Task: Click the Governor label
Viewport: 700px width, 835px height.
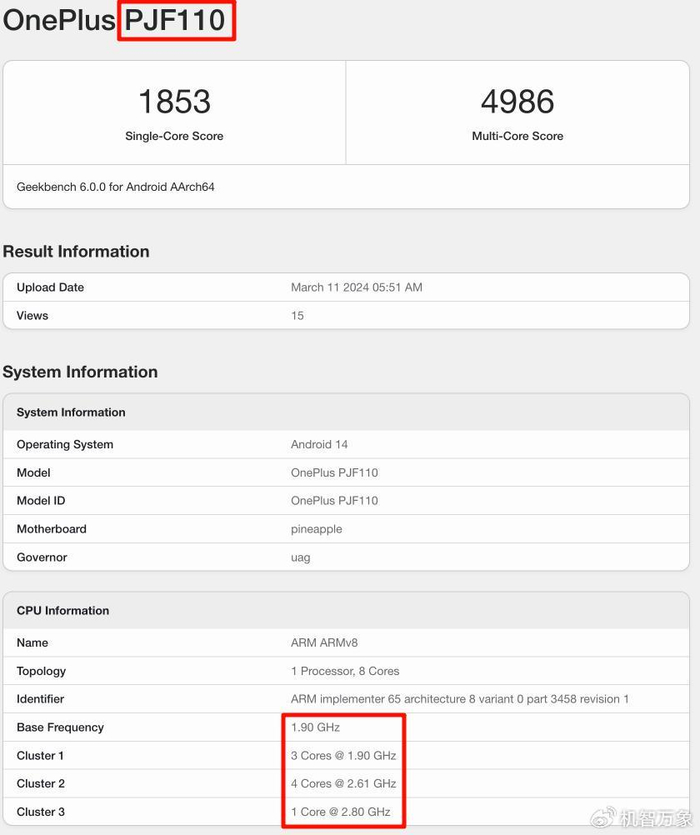Action: [x=42, y=557]
